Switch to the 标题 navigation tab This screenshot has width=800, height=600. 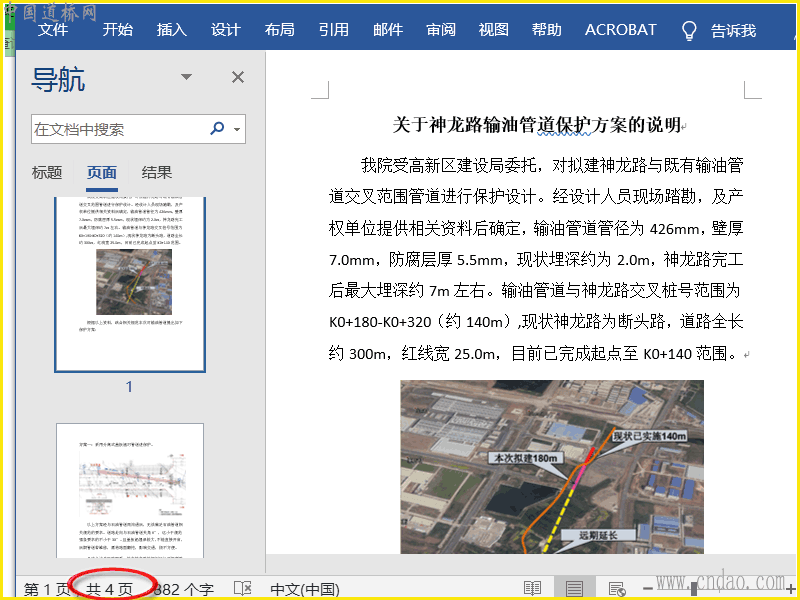(47, 172)
